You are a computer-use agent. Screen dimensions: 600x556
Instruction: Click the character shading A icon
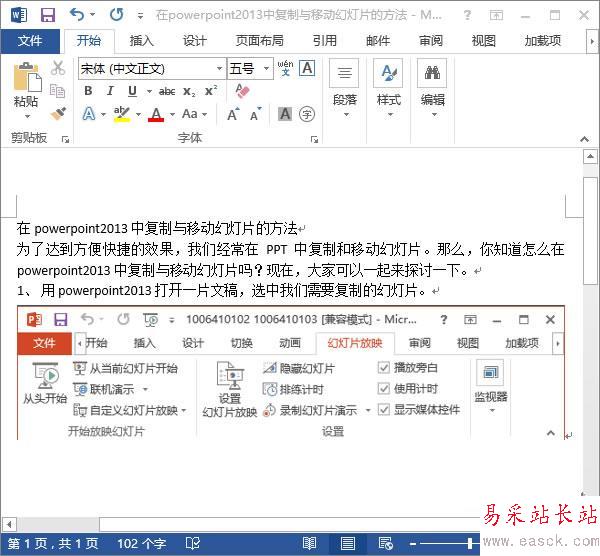pyautogui.click(x=285, y=114)
